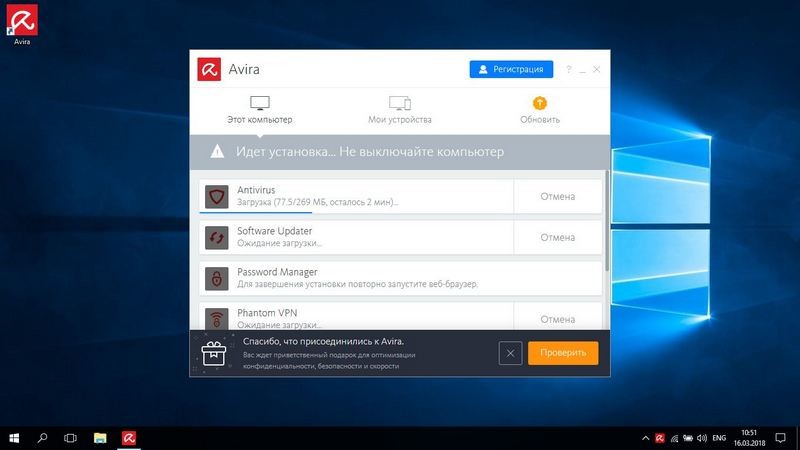Viewport: 800px width, 450px height.
Task: Click the warning triangle icon in banner
Action: pos(217,152)
